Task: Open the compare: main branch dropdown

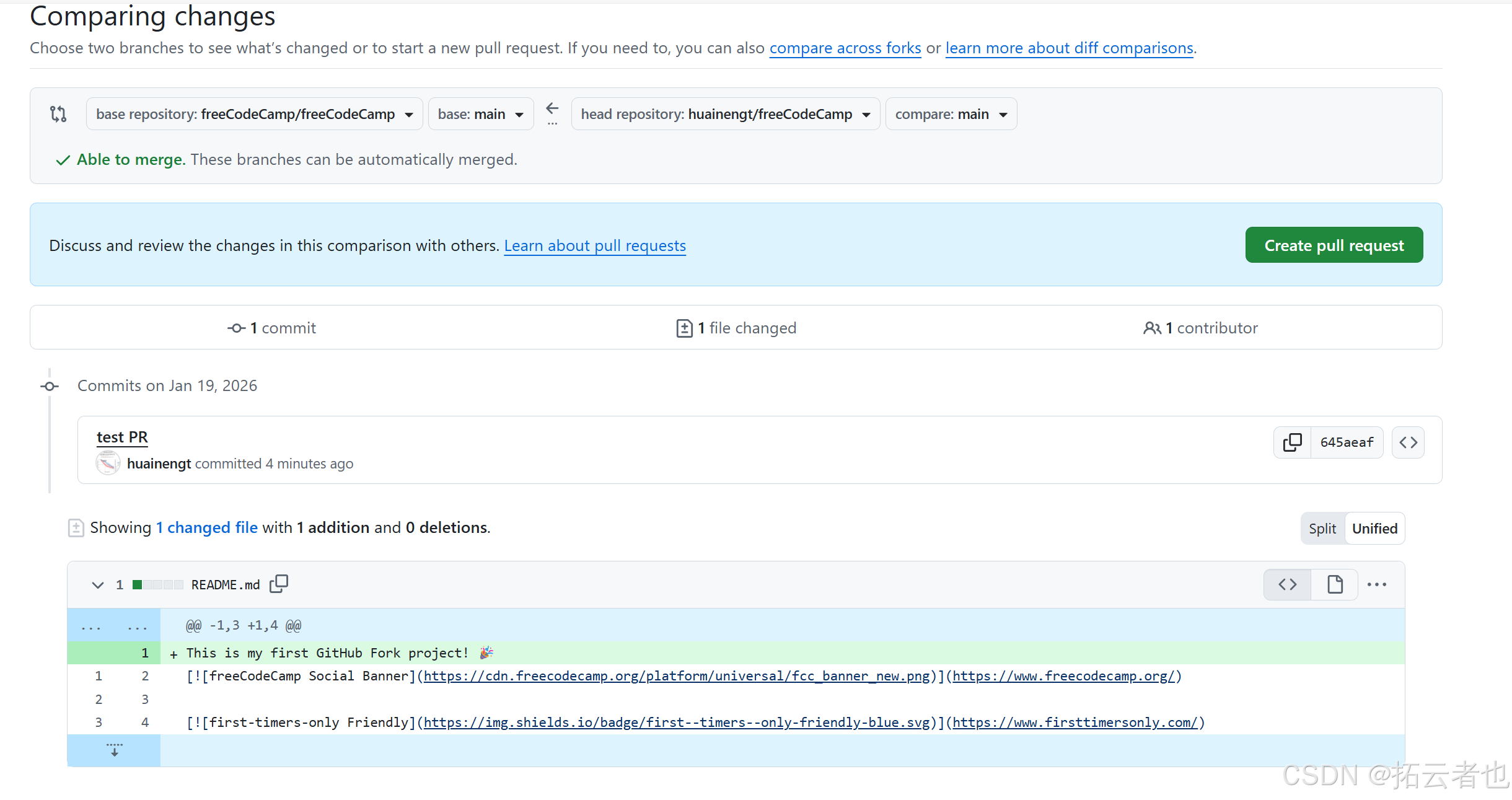Action: coord(951,114)
